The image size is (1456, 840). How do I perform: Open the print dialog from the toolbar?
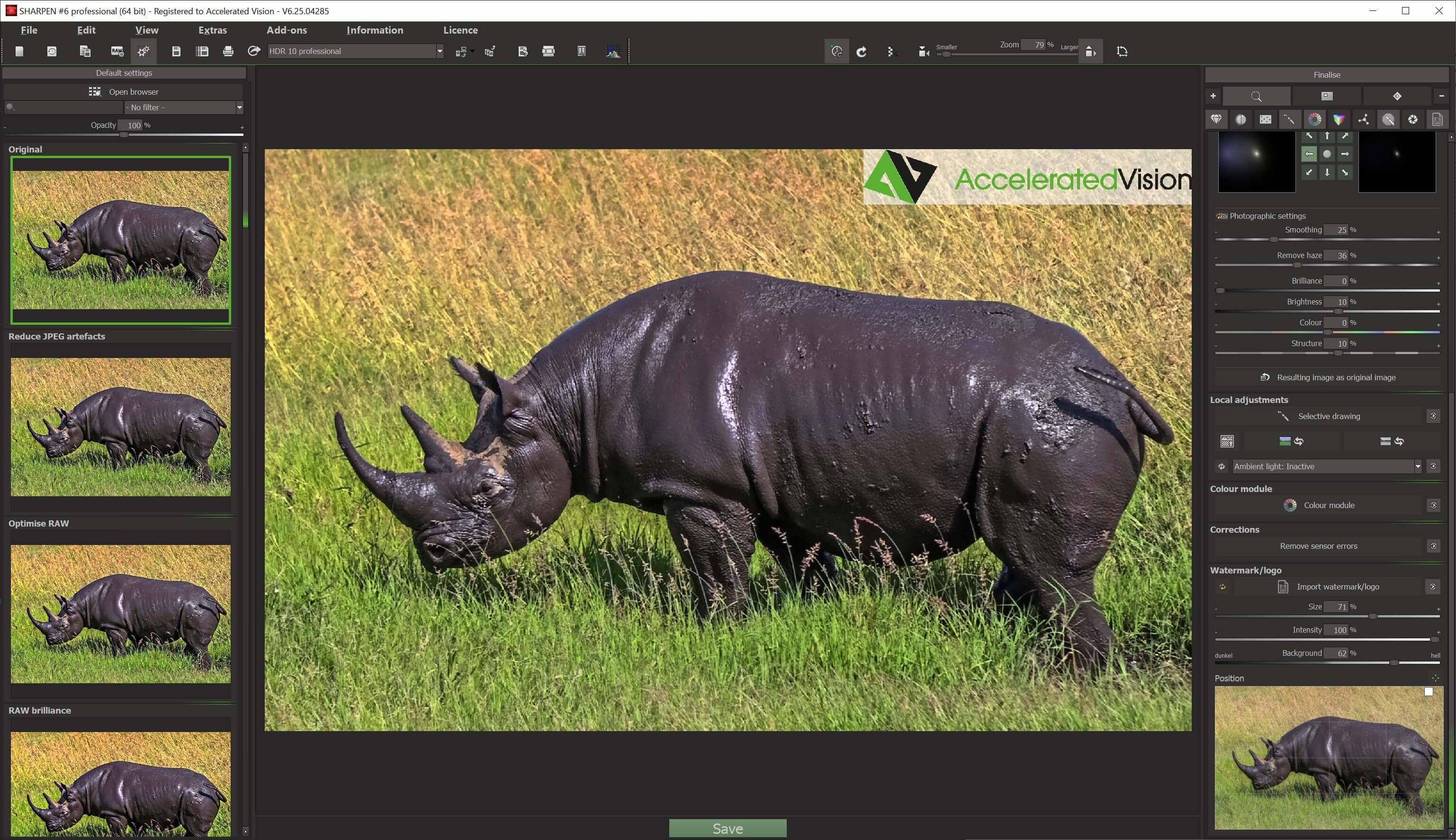(x=228, y=51)
